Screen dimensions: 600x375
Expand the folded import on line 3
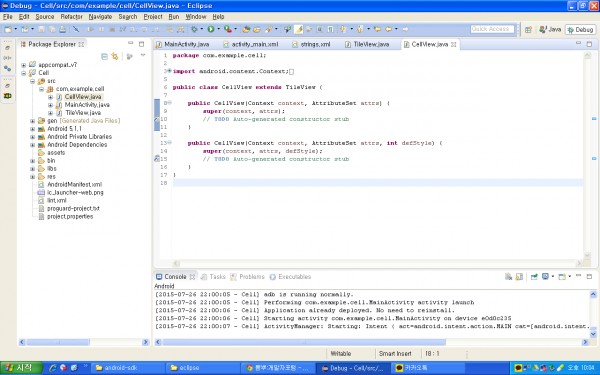[170, 71]
